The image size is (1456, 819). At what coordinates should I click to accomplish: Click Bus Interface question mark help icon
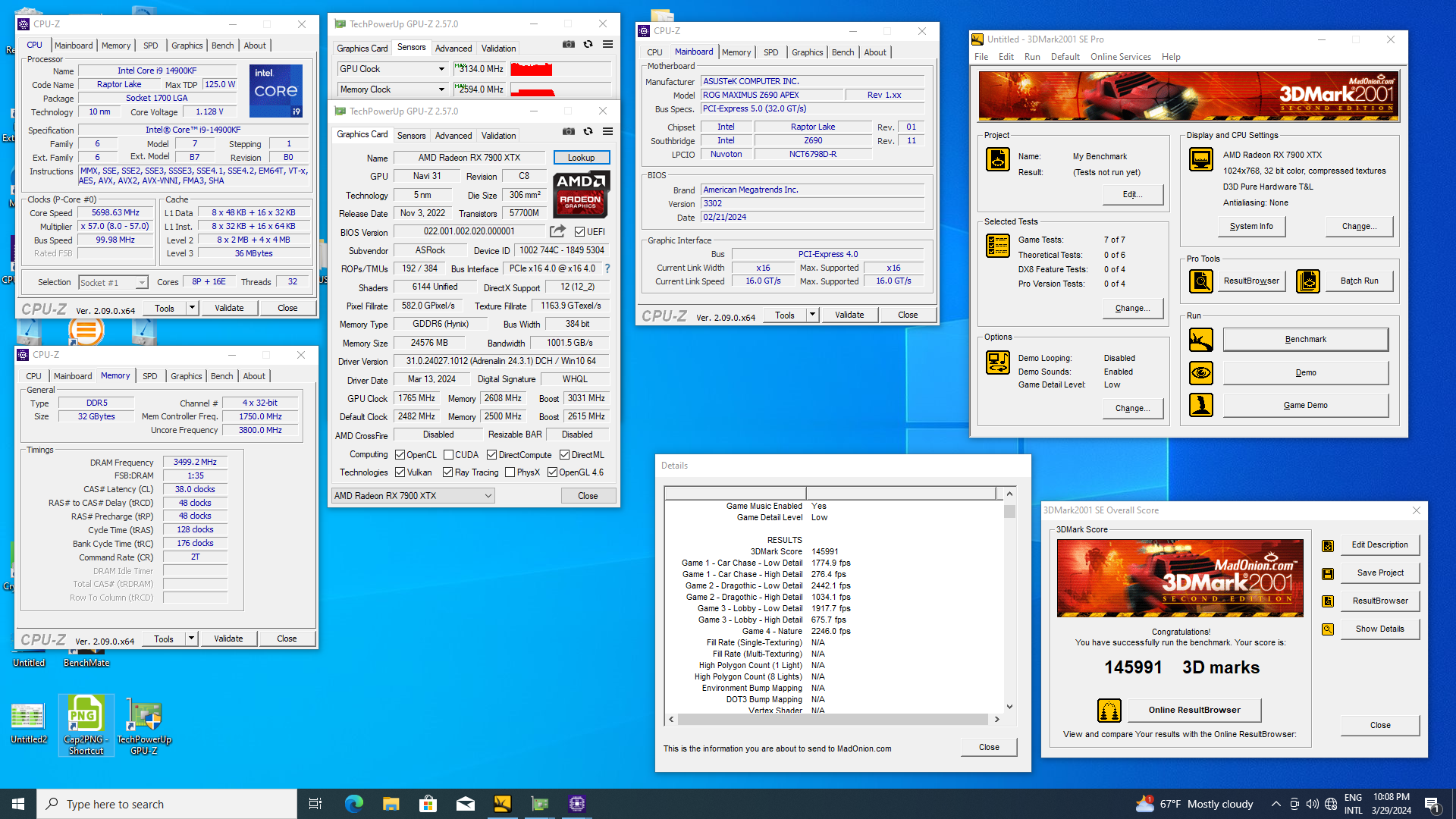tap(607, 268)
